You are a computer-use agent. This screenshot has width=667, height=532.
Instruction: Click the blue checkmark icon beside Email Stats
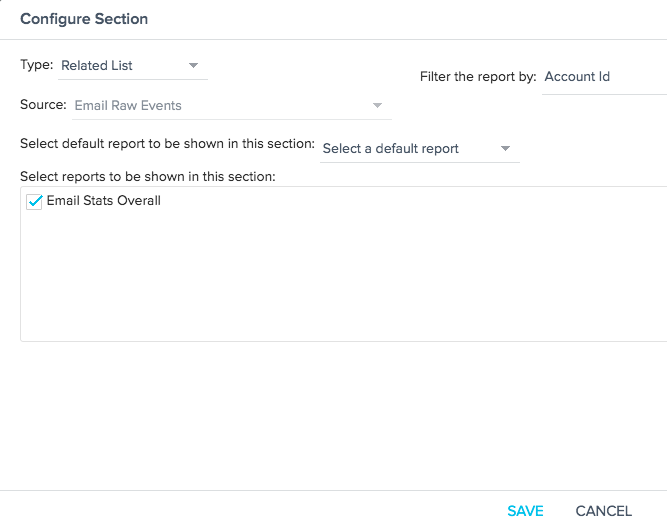[35, 201]
